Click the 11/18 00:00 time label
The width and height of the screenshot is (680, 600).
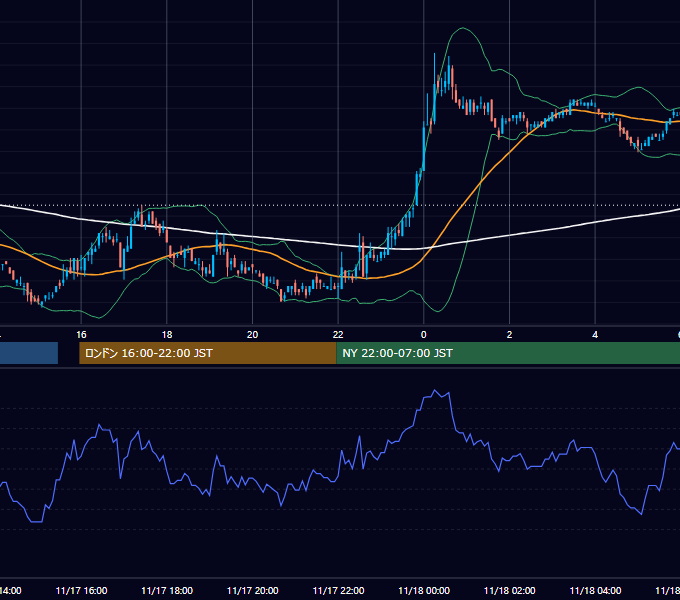[424, 590]
